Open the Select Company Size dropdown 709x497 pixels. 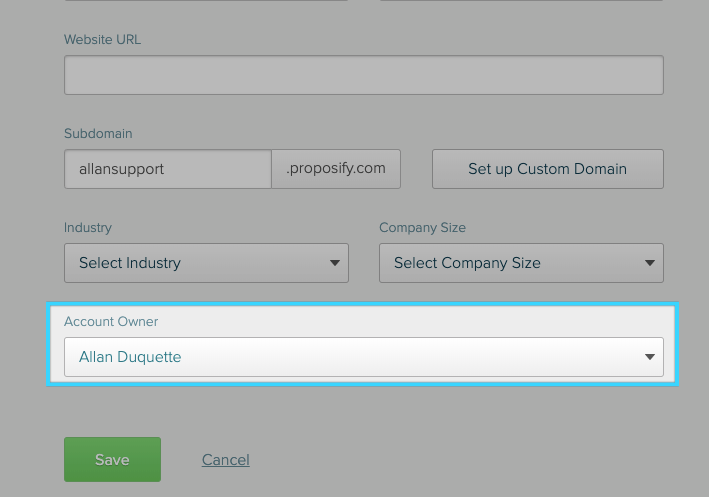point(510,263)
